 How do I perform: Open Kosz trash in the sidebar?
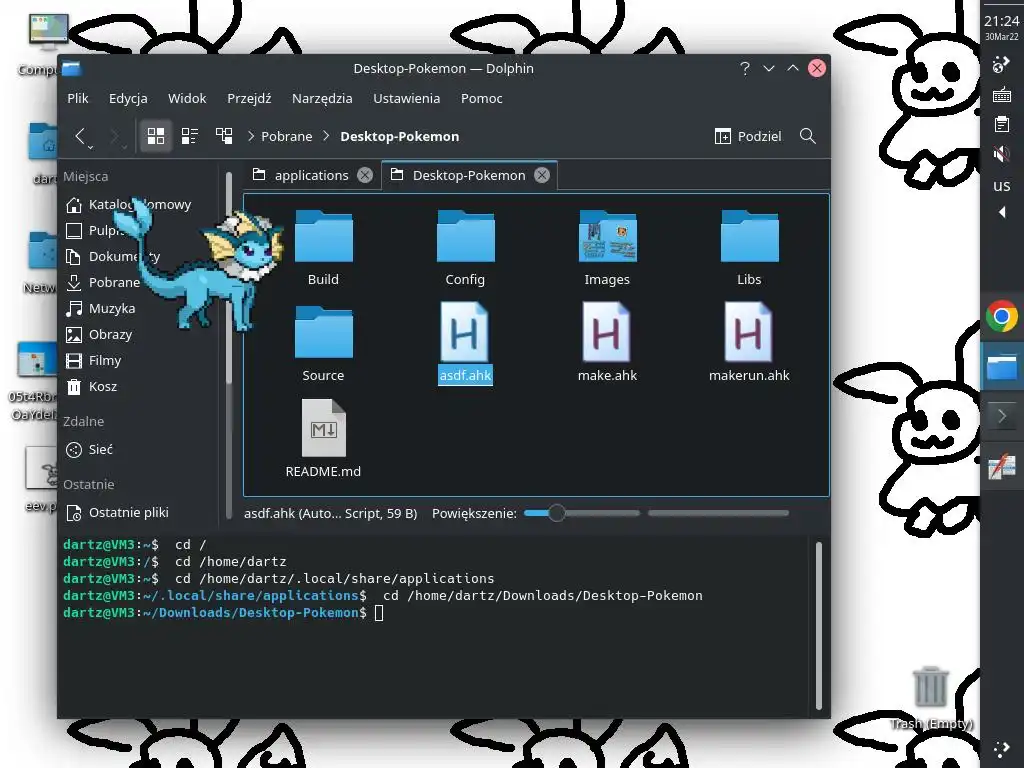click(103, 387)
